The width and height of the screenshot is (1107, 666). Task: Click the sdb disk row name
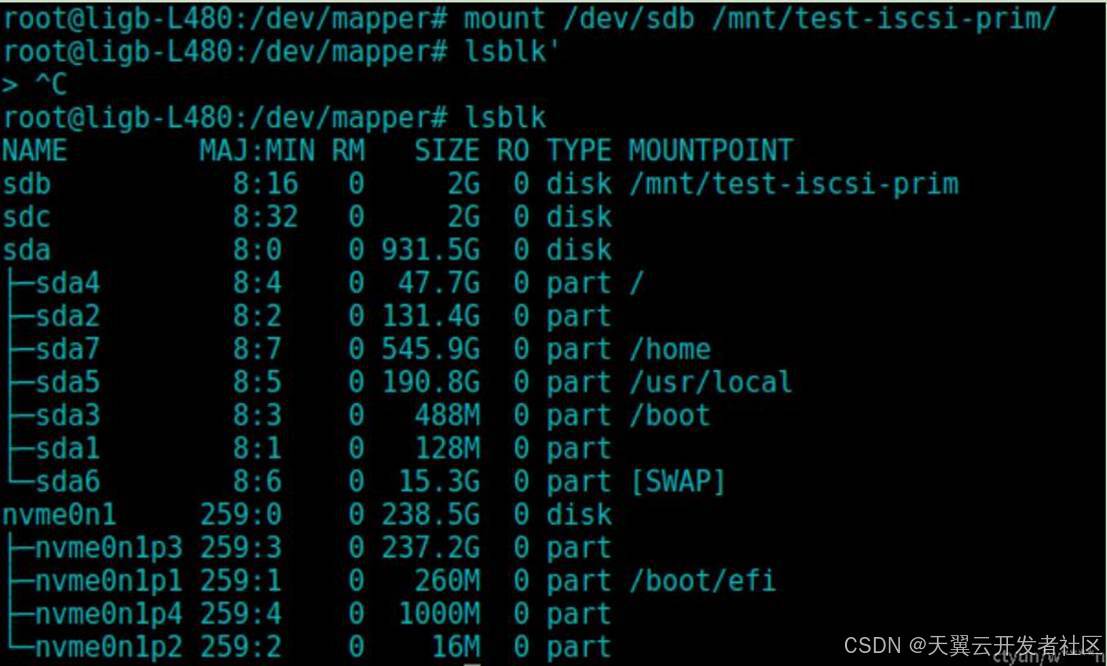27,184
